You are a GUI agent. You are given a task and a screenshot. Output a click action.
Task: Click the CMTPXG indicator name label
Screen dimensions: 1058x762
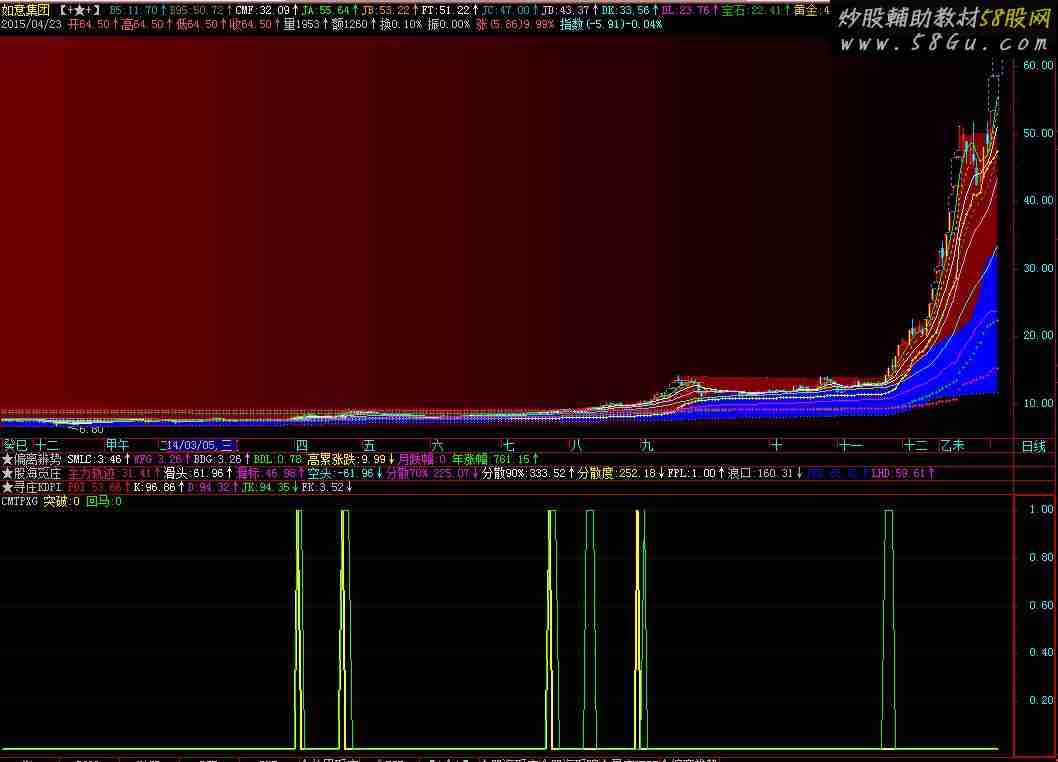[20, 501]
